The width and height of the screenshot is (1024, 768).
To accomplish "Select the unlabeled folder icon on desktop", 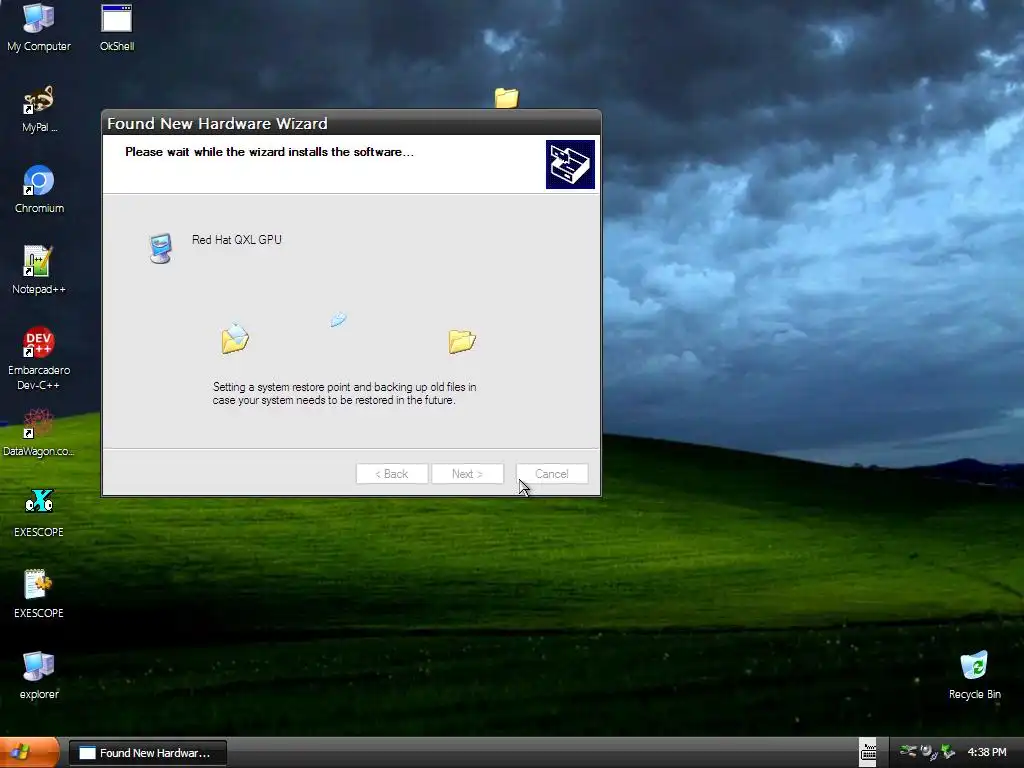I will coord(506,98).
